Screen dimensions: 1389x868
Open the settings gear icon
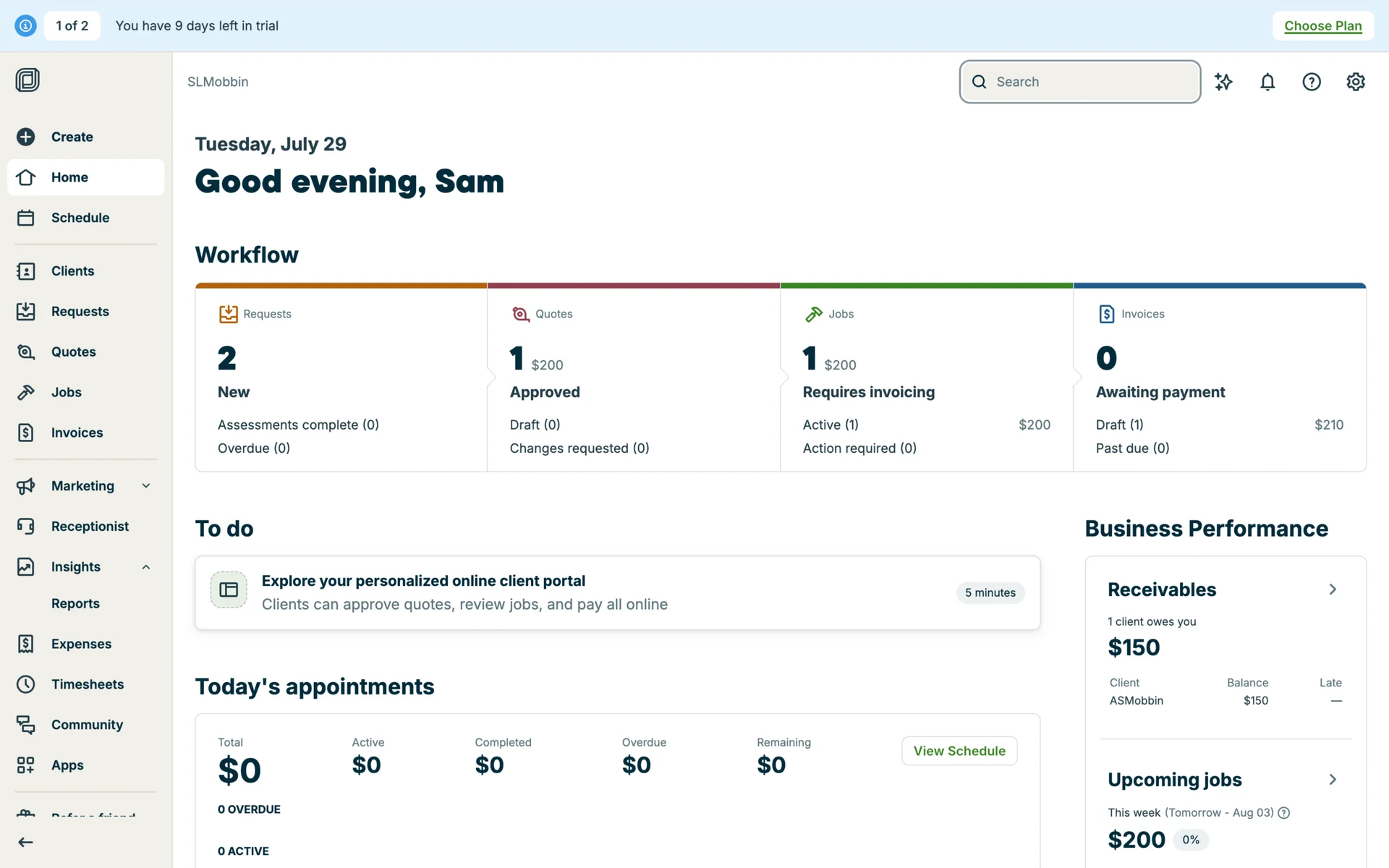tap(1356, 82)
